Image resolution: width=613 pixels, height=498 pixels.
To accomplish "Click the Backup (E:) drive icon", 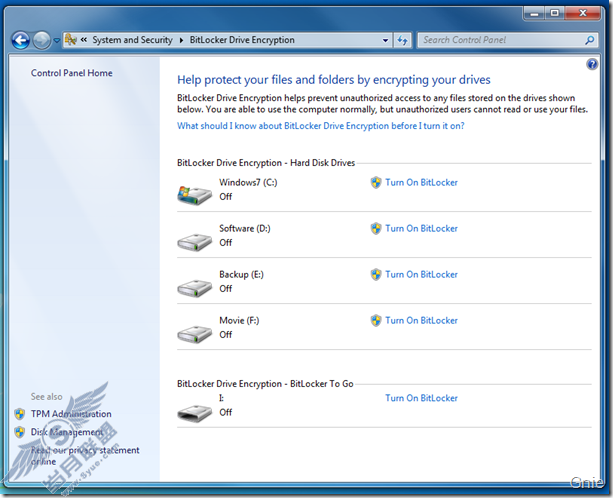I will tap(194, 288).
